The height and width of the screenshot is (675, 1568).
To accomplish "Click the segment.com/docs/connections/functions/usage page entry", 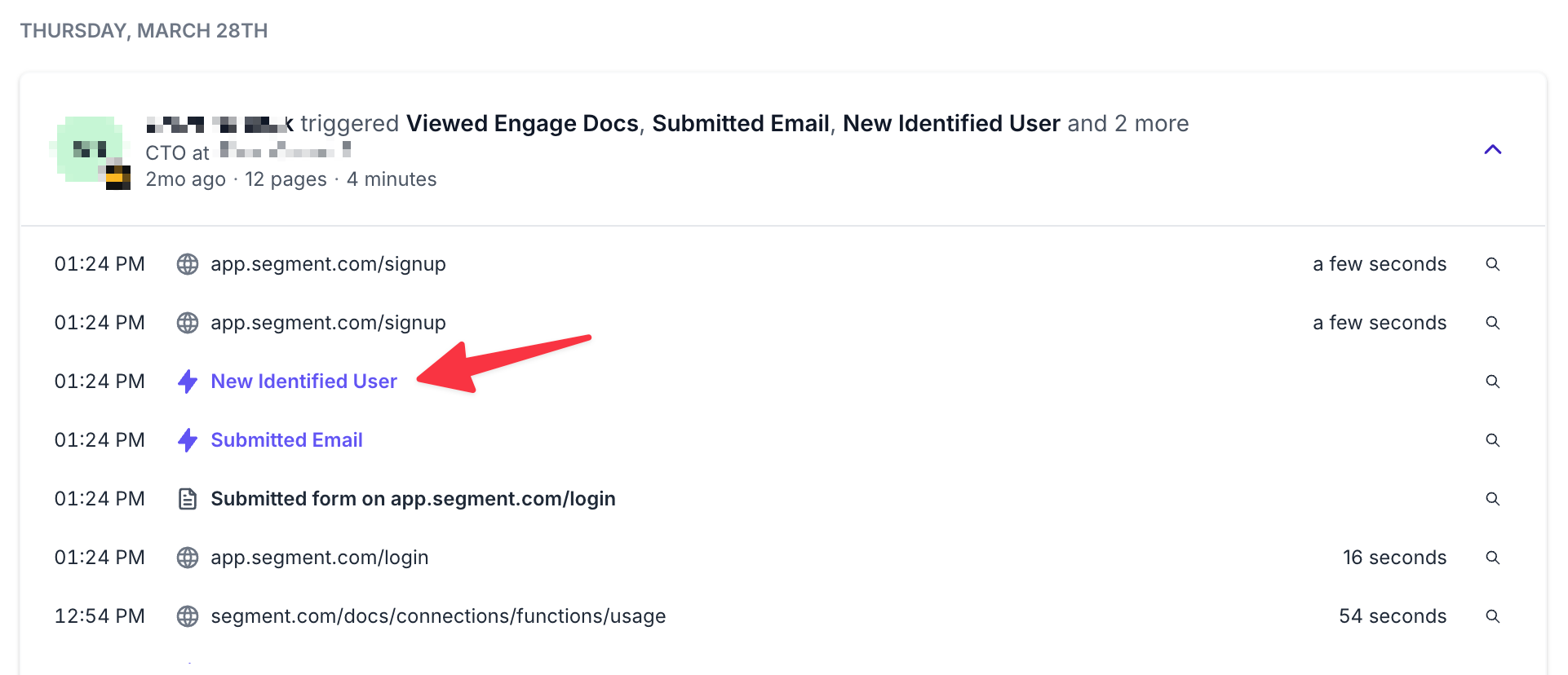I will (438, 616).
